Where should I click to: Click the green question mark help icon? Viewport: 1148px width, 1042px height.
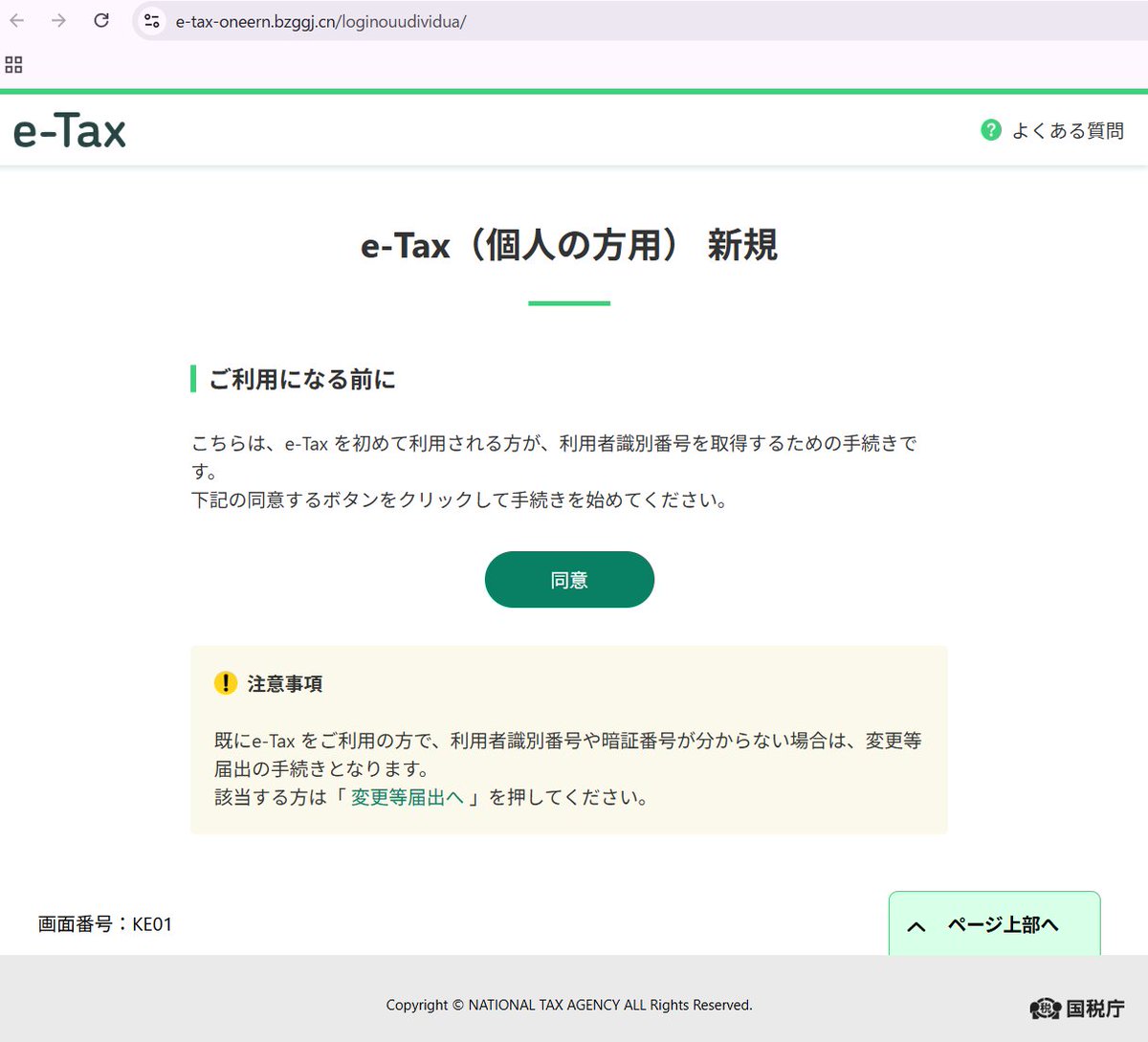(x=991, y=129)
